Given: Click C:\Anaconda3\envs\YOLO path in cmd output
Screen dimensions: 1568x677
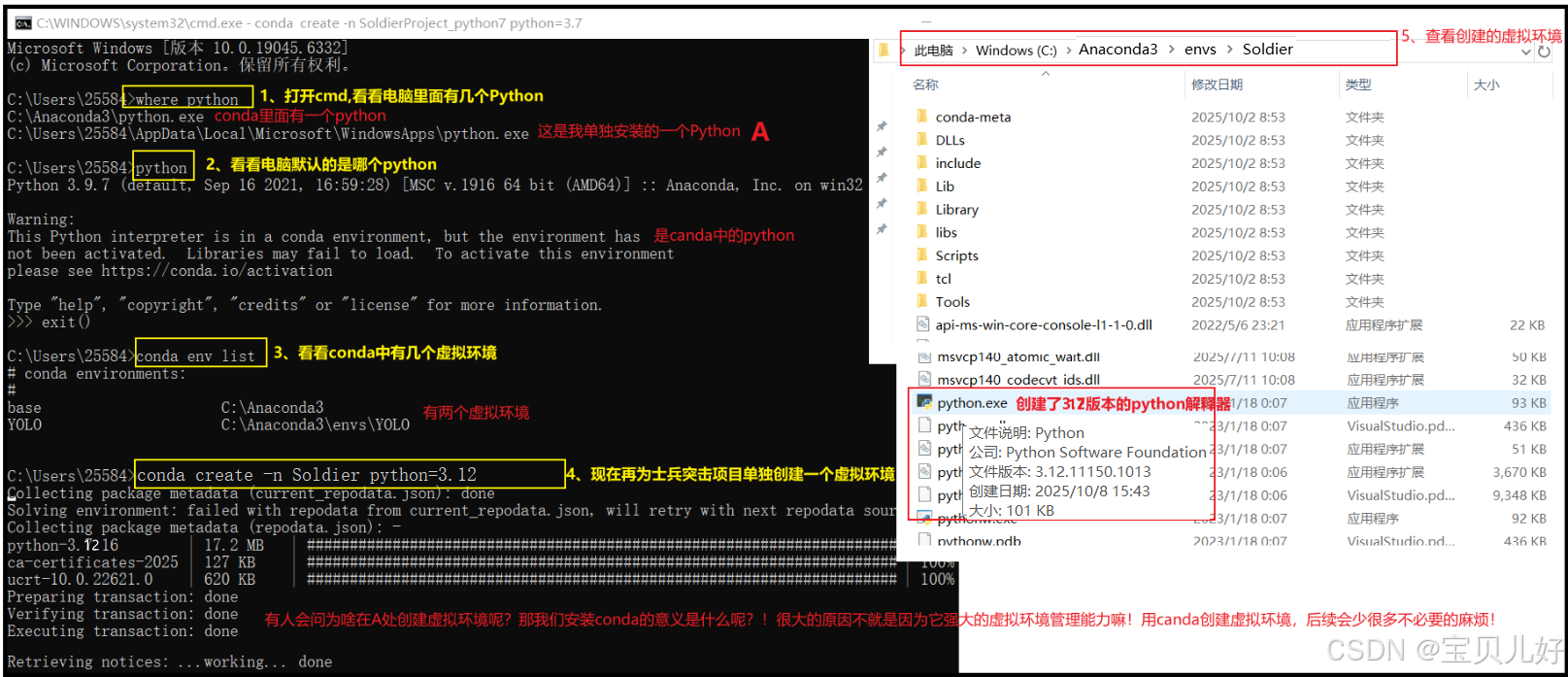Looking at the screenshot, I should coord(316,424).
